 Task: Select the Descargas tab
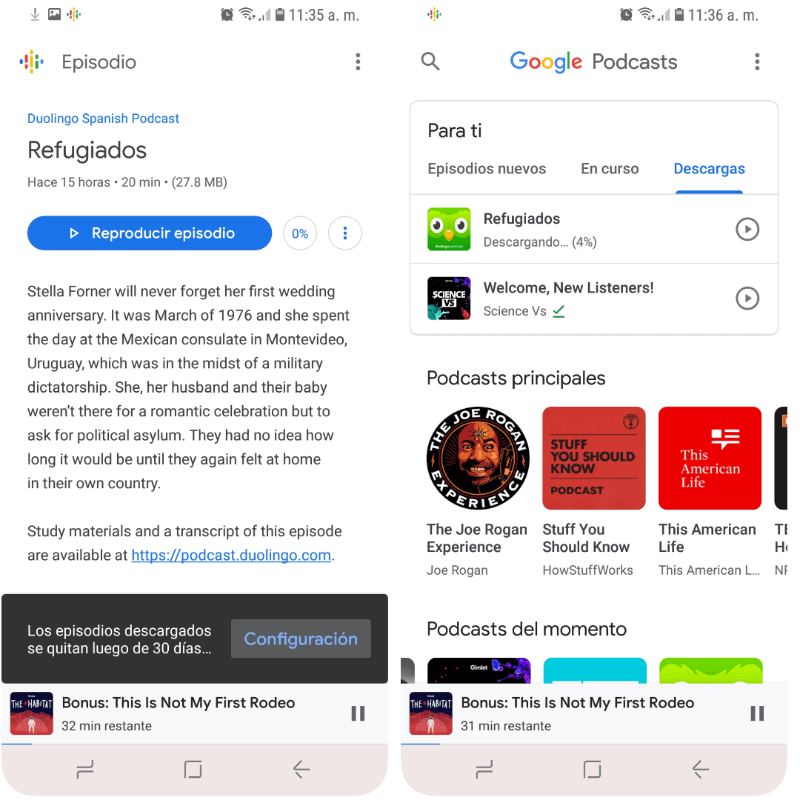(709, 169)
